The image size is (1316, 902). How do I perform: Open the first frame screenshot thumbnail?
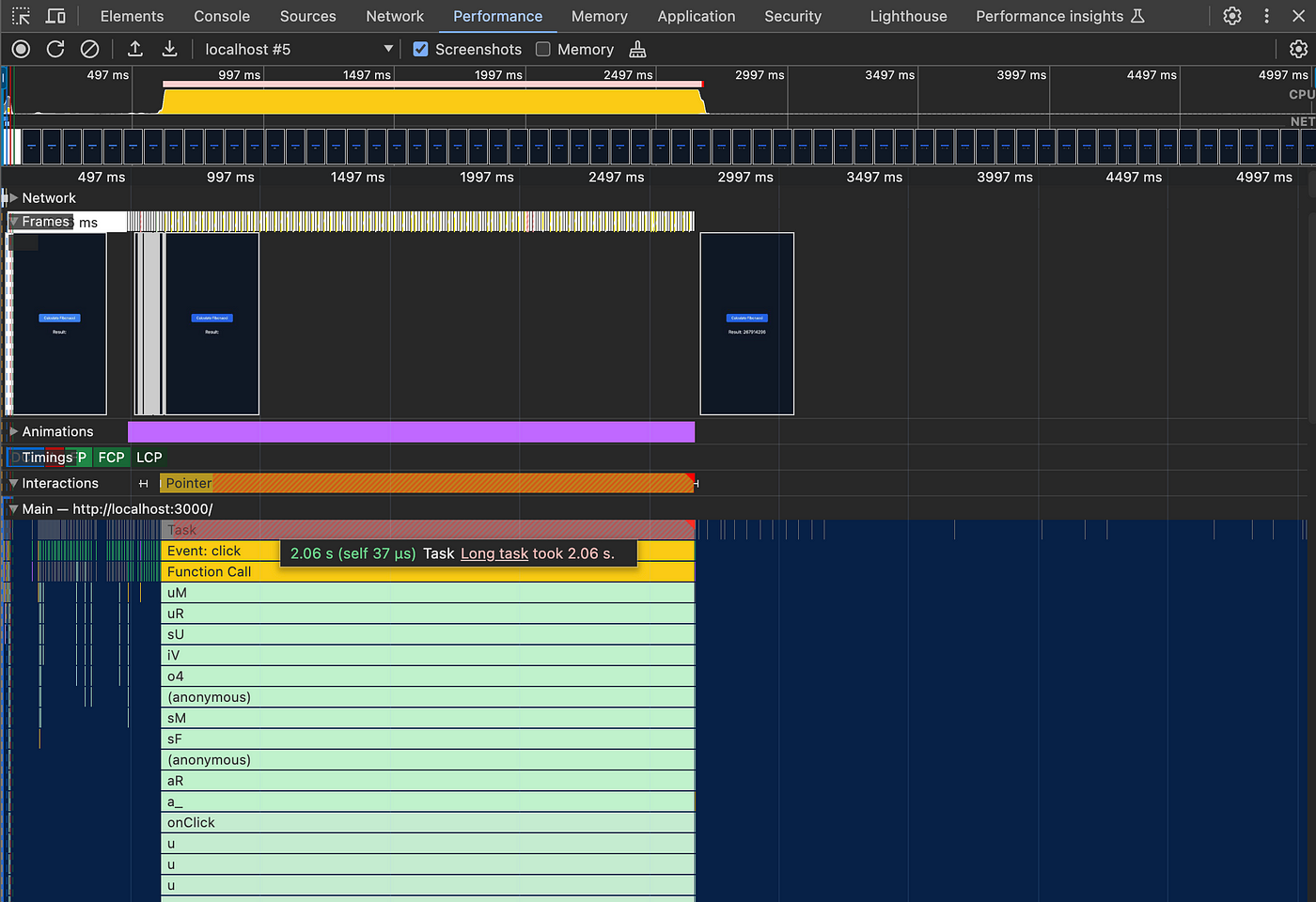click(x=59, y=323)
